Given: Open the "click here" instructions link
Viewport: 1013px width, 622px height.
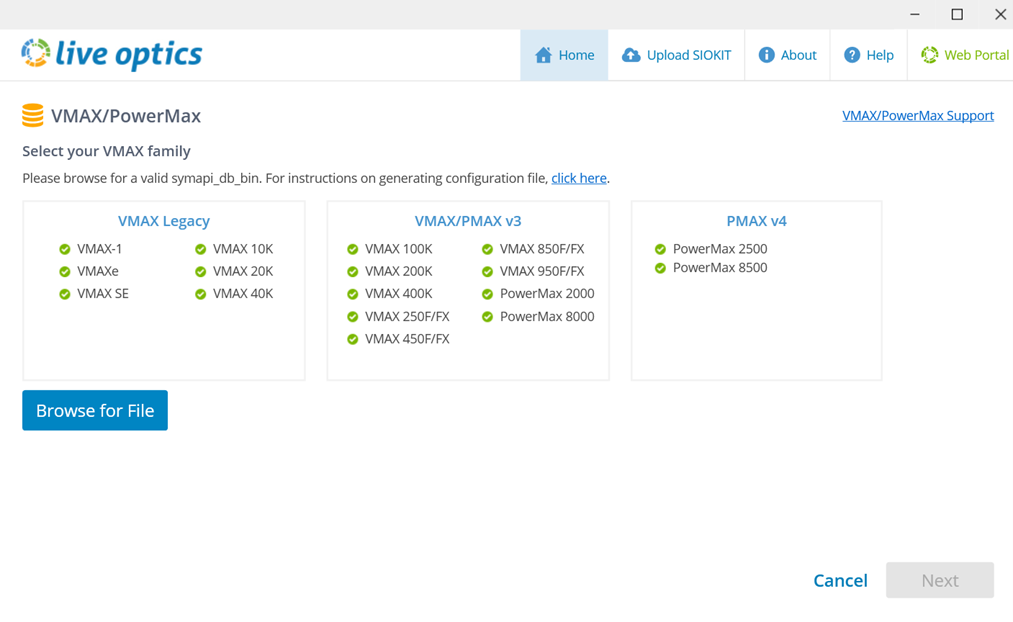Looking at the screenshot, I should pyautogui.click(x=579, y=177).
